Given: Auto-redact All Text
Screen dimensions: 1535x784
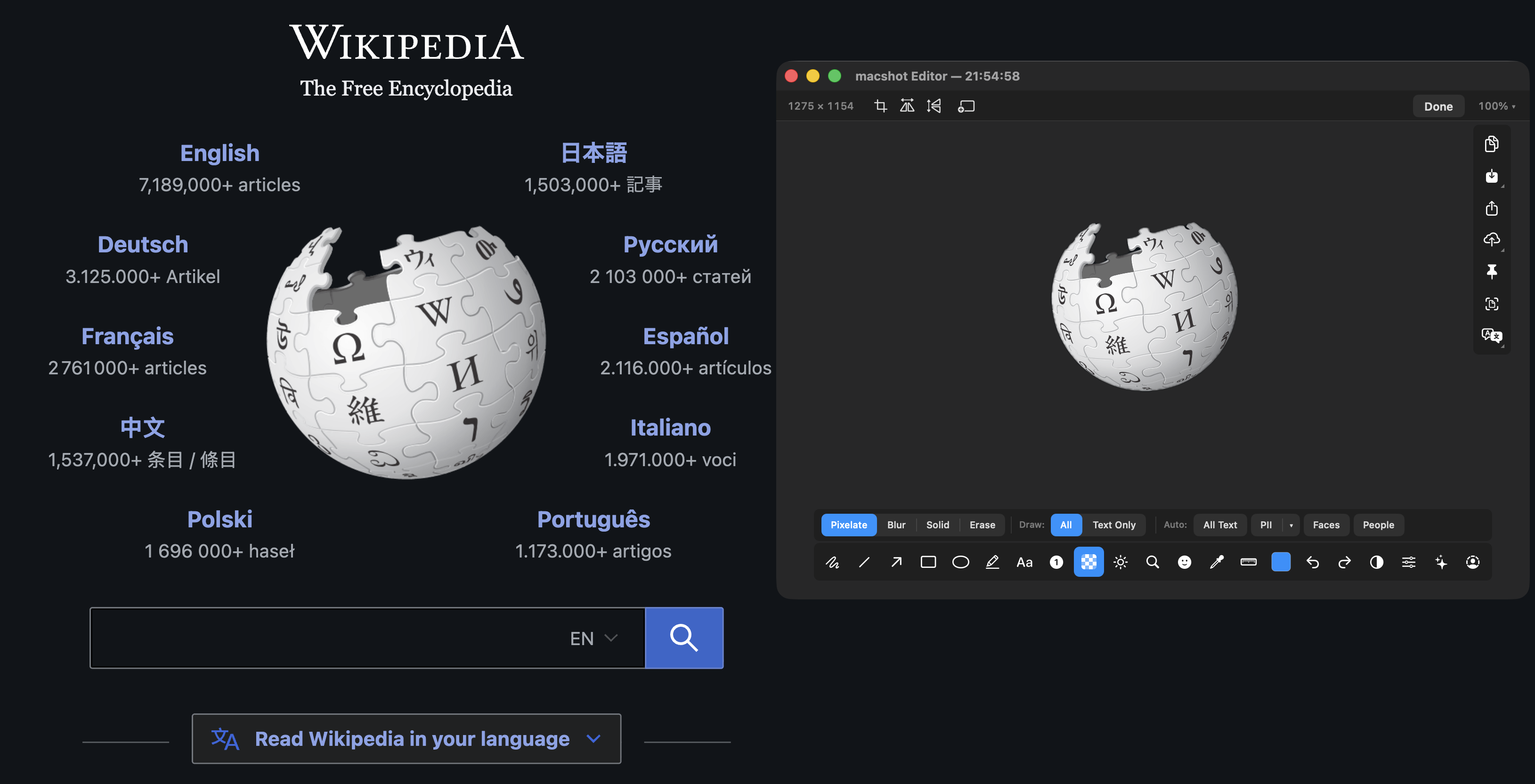Looking at the screenshot, I should click(1220, 525).
